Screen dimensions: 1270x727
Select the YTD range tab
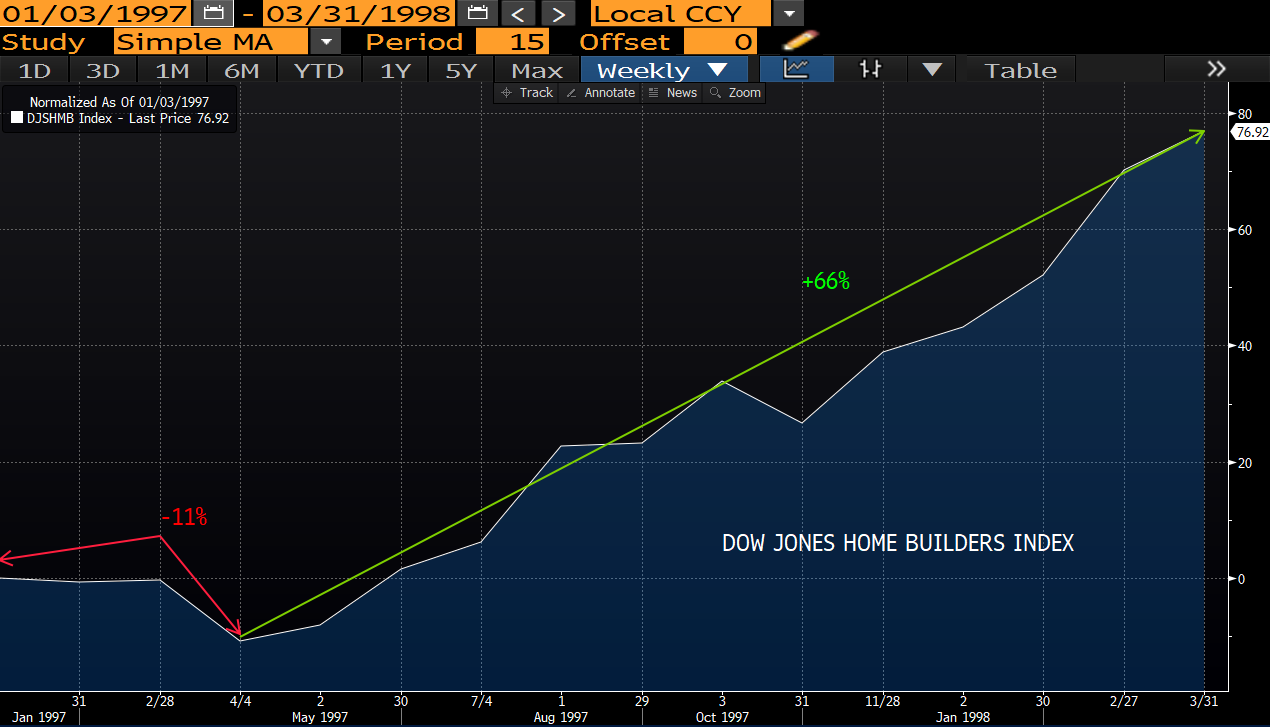pos(319,70)
